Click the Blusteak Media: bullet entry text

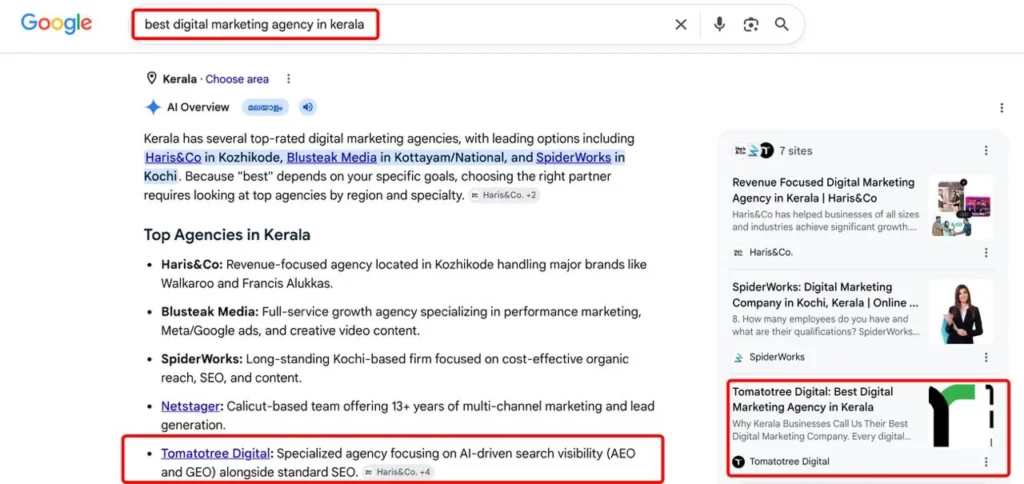(x=401, y=321)
